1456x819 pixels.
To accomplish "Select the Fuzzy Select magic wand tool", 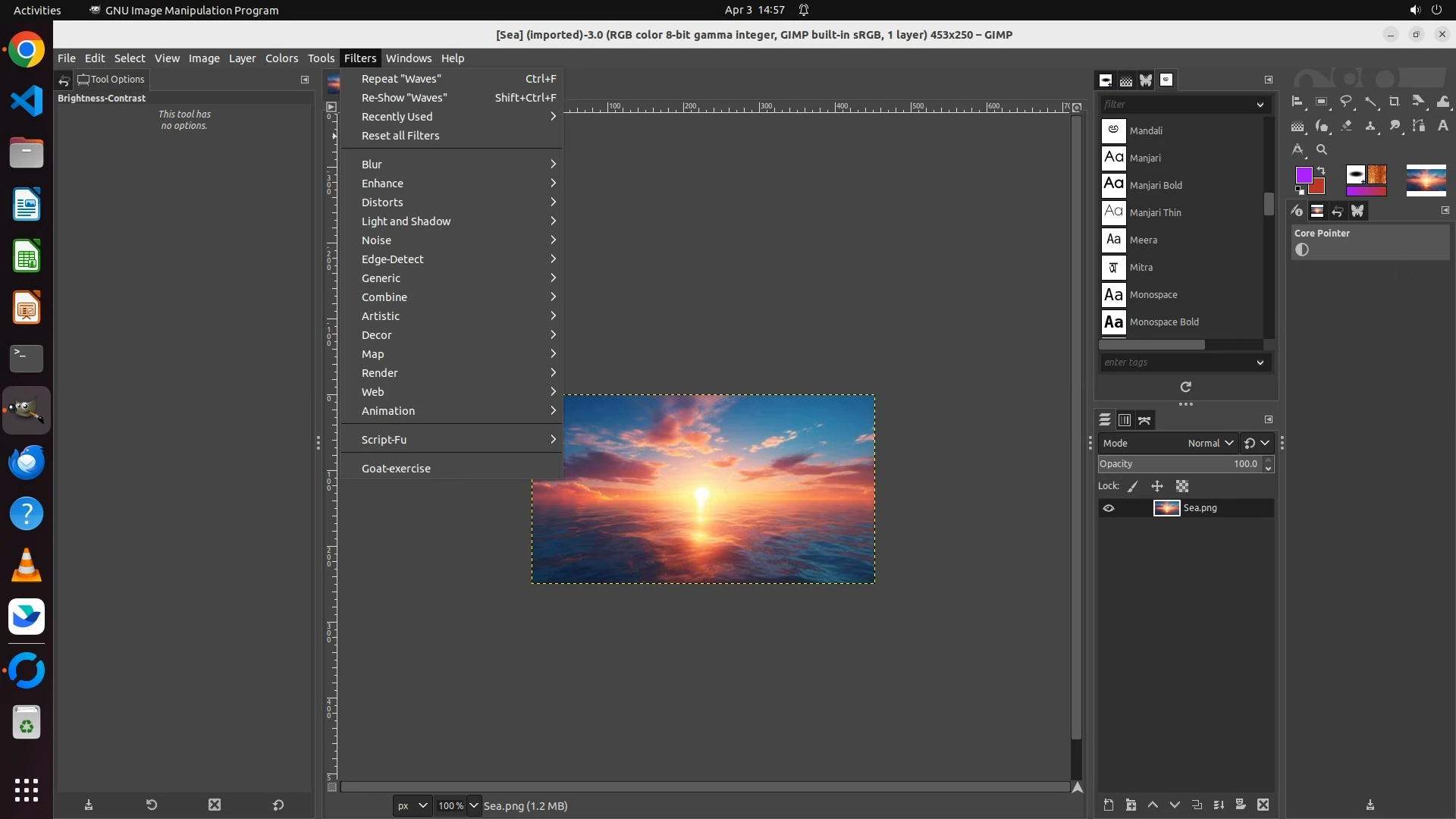I will pos(1371,102).
